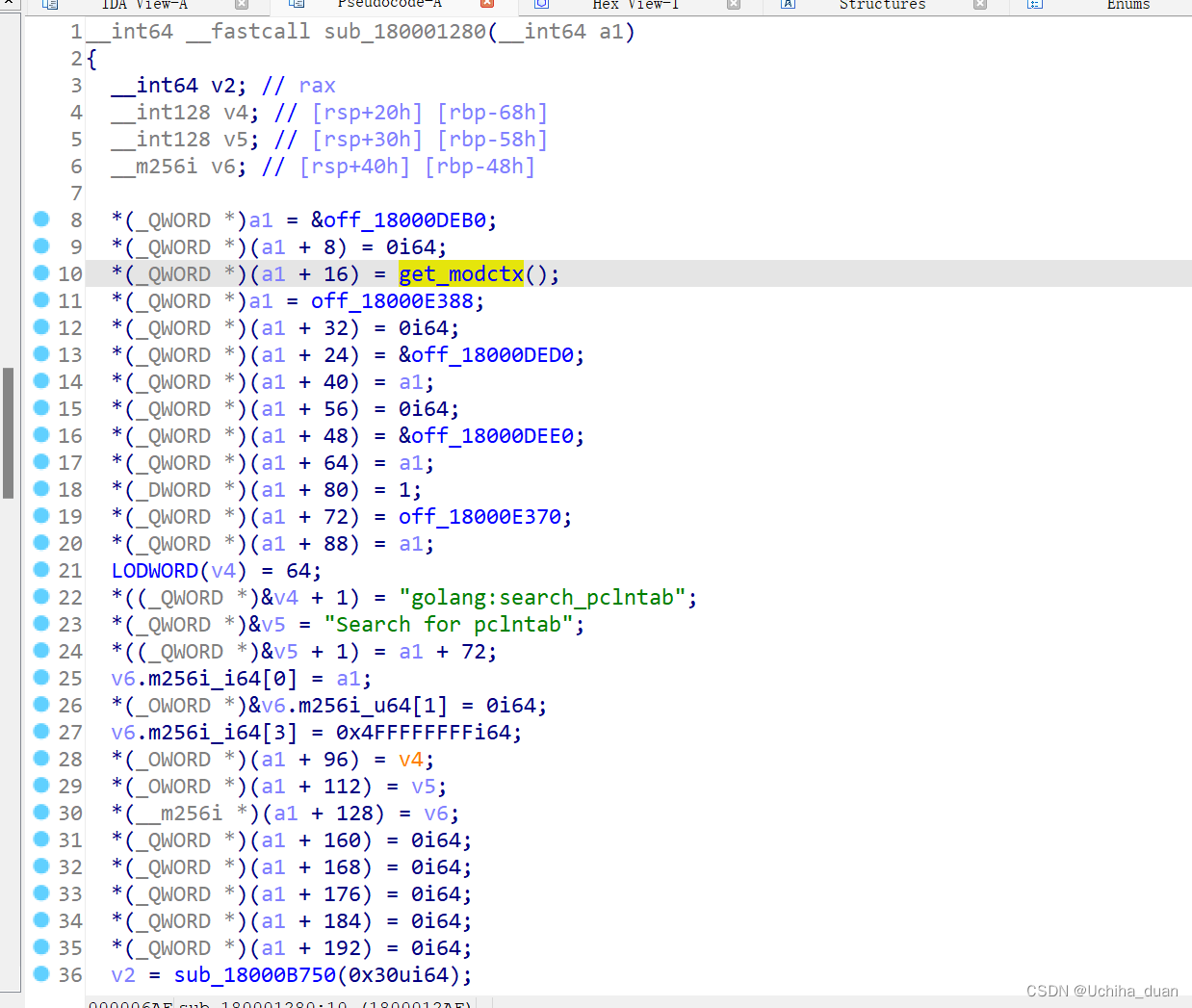Image resolution: width=1192 pixels, height=1008 pixels.
Task: Toggle the breakpoint on line 36
Action: [x=41, y=975]
